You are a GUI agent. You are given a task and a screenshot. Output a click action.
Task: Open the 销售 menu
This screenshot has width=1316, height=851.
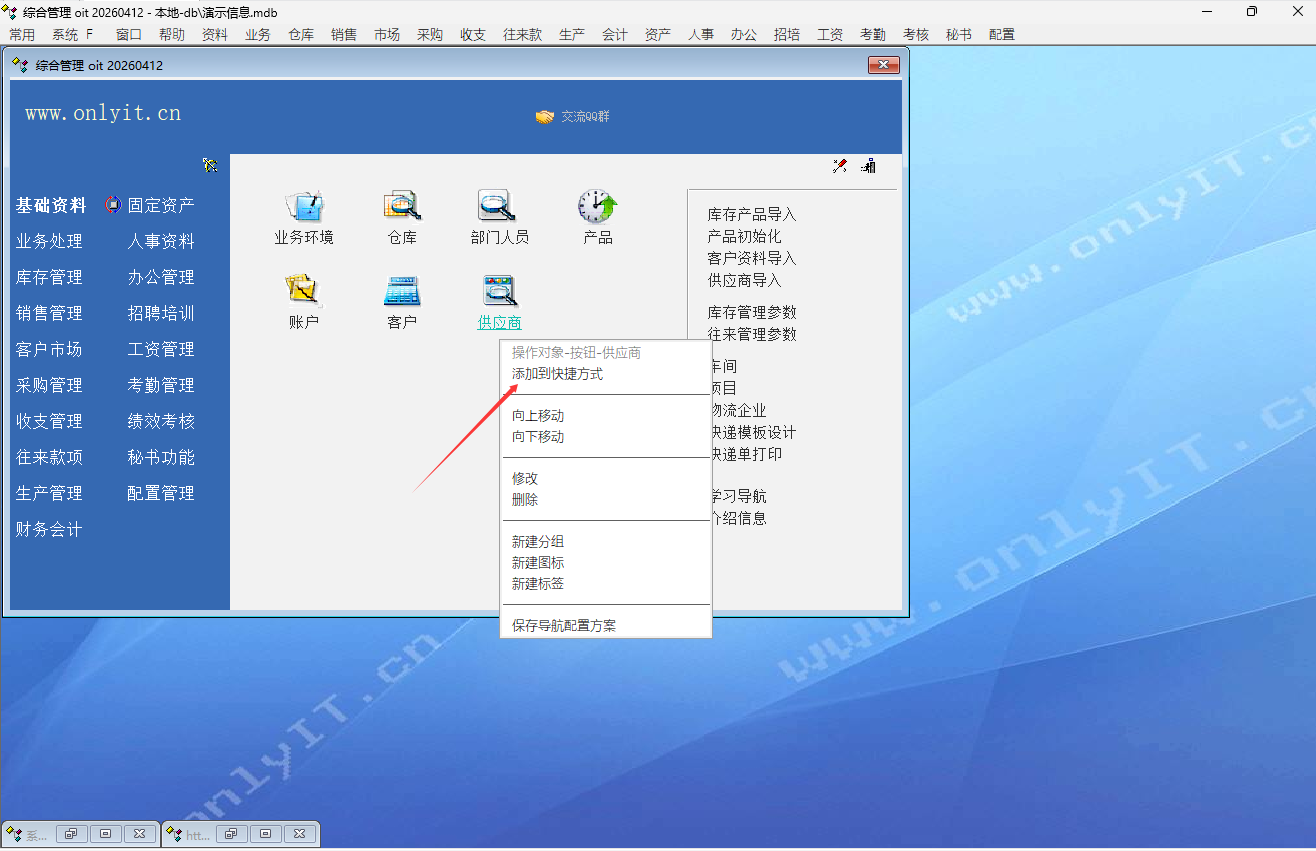point(344,34)
